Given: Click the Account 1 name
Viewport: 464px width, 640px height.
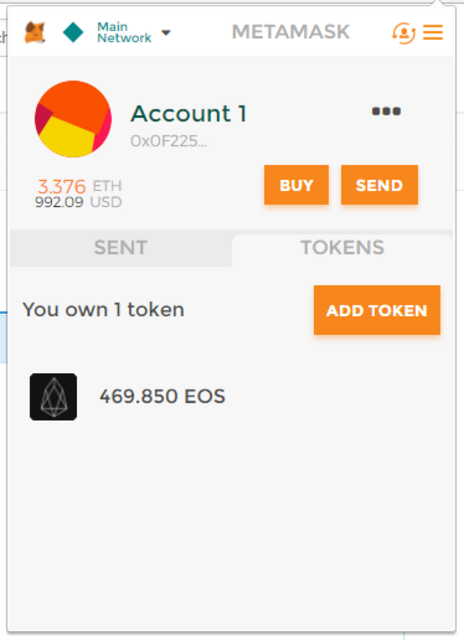Looking at the screenshot, I should pos(189,113).
